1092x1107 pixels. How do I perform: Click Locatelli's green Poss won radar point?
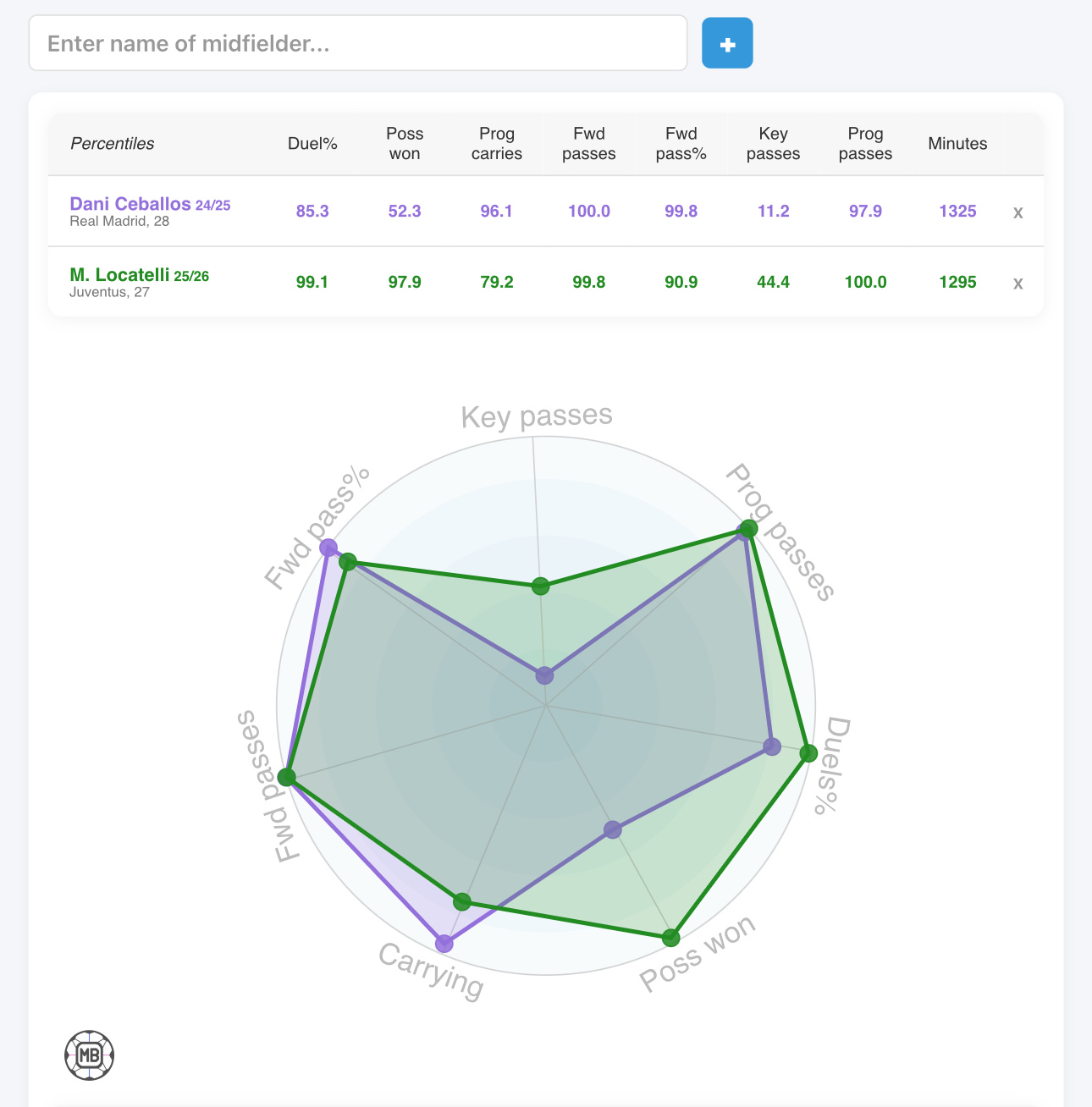(x=671, y=938)
